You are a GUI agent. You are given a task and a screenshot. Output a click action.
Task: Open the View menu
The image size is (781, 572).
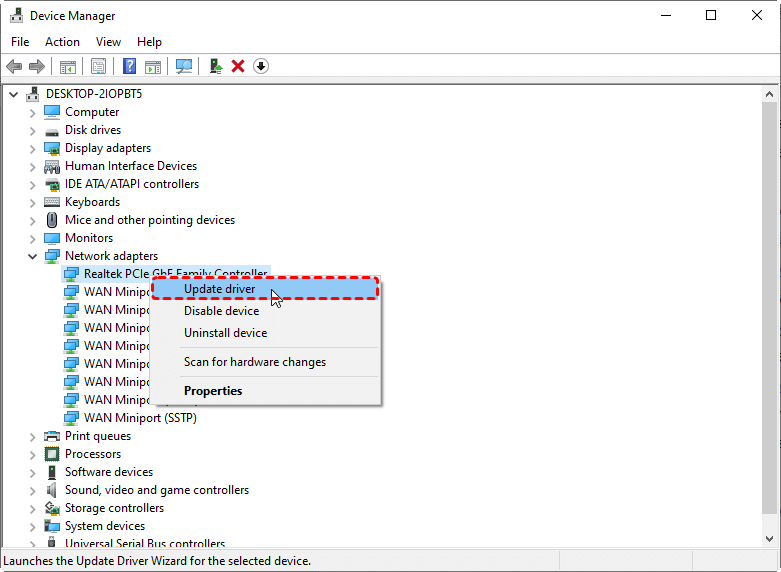pyautogui.click(x=108, y=42)
